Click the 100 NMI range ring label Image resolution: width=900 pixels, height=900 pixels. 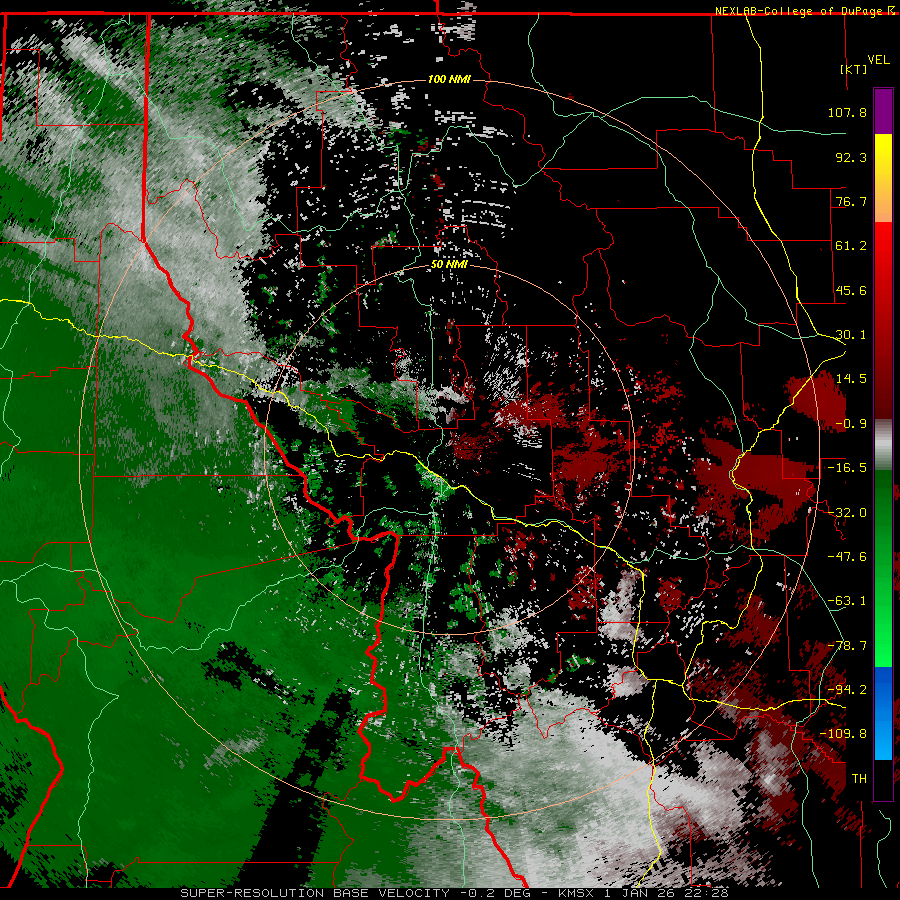coord(449,79)
